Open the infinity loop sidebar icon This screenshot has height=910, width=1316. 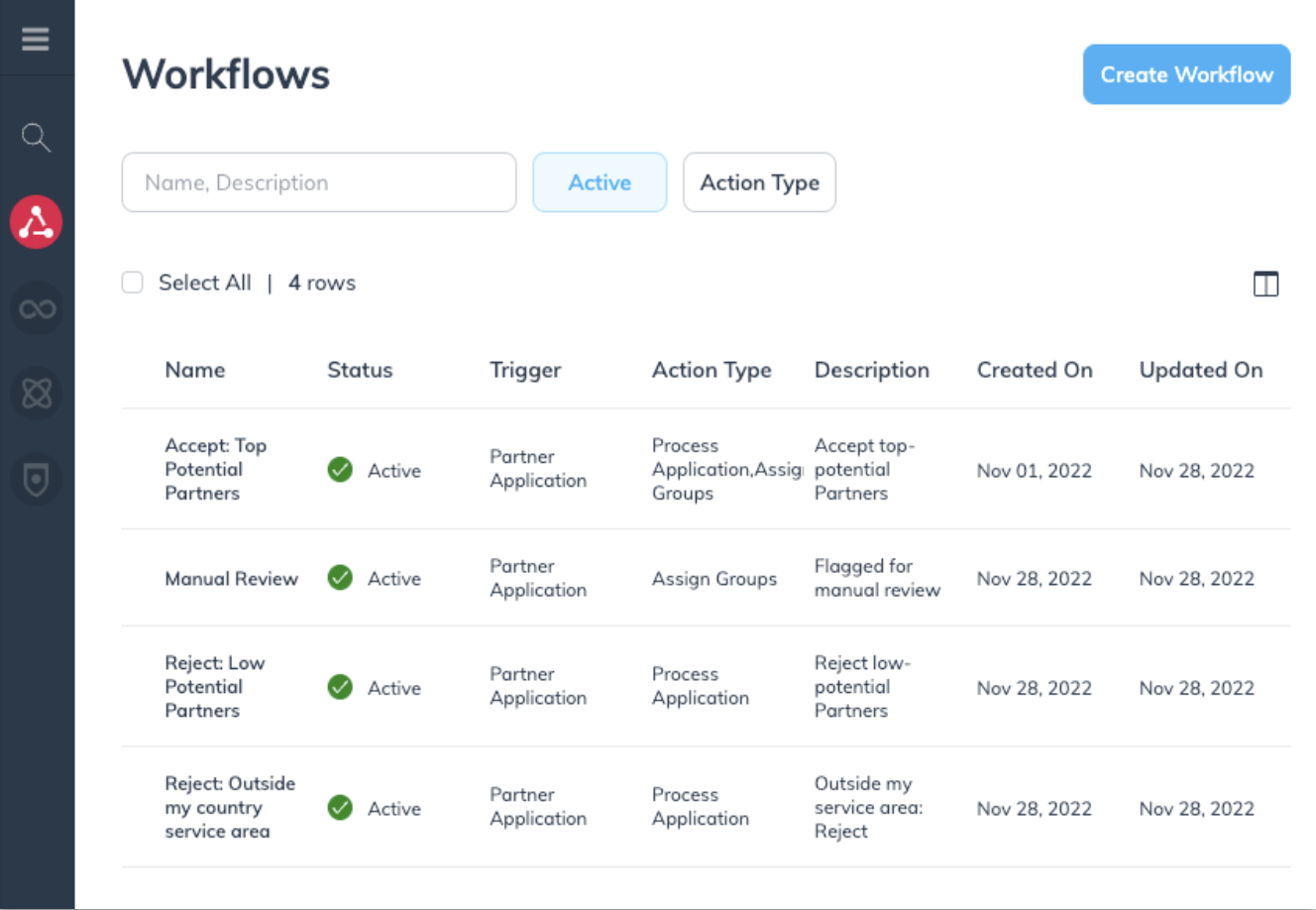tap(37, 309)
